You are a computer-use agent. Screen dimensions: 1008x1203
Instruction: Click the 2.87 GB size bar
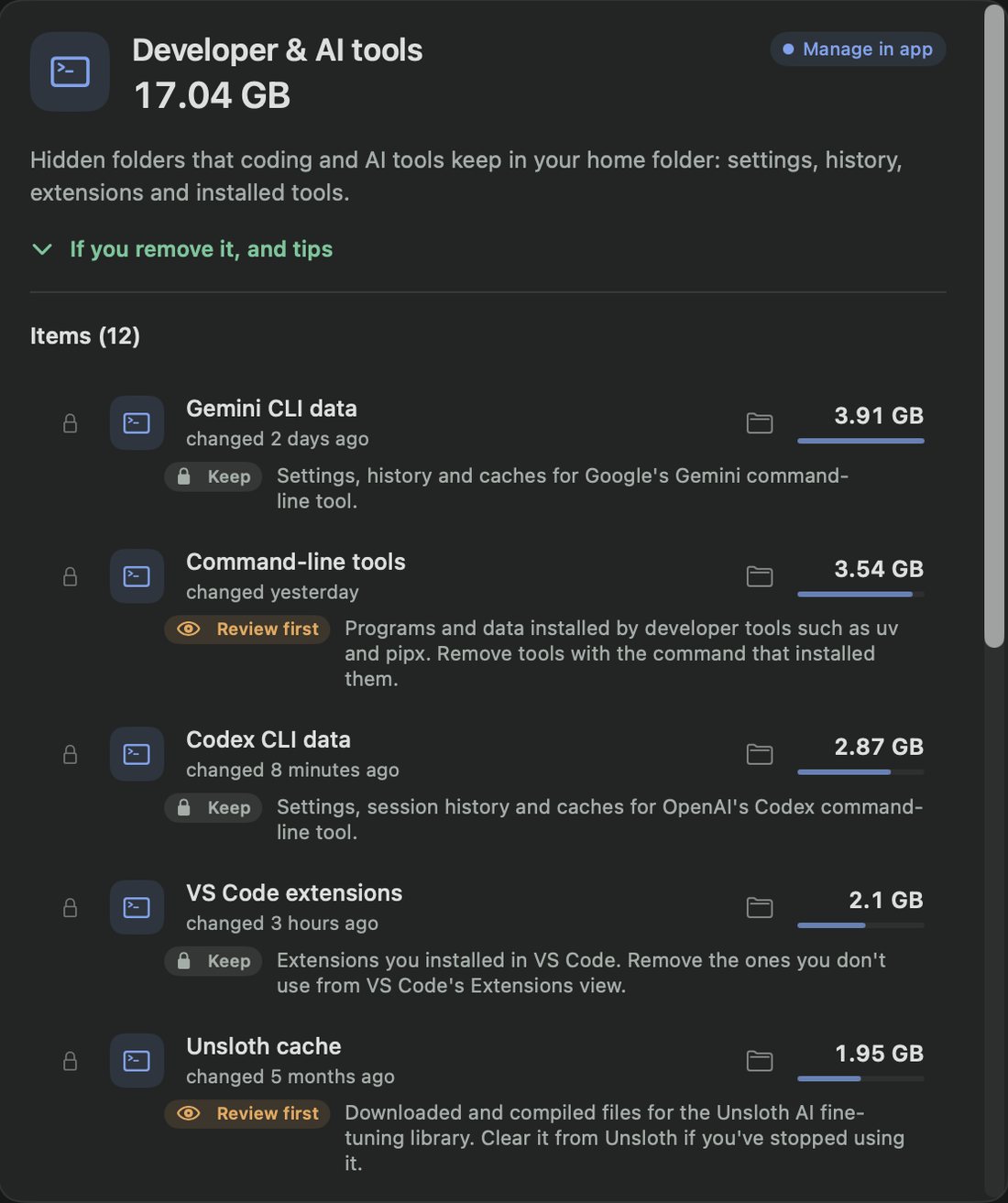tap(860, 771)
